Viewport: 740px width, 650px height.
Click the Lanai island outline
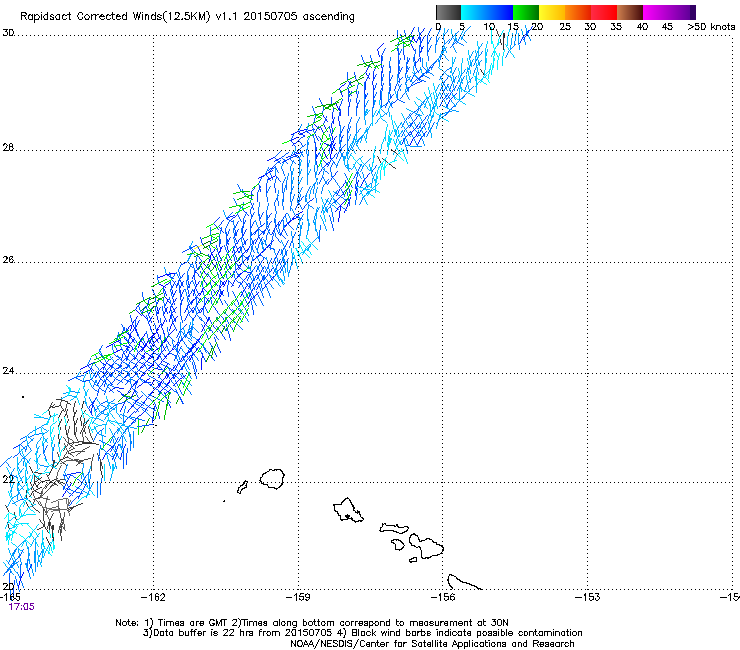[x=398, y=544]
